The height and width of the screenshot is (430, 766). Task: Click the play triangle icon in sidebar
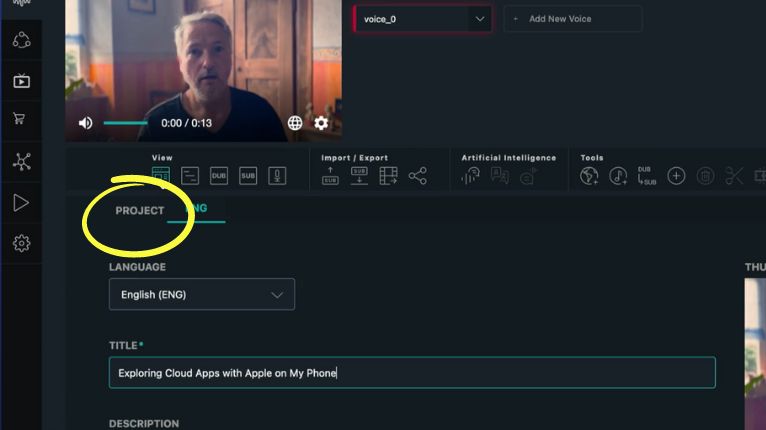21,203
